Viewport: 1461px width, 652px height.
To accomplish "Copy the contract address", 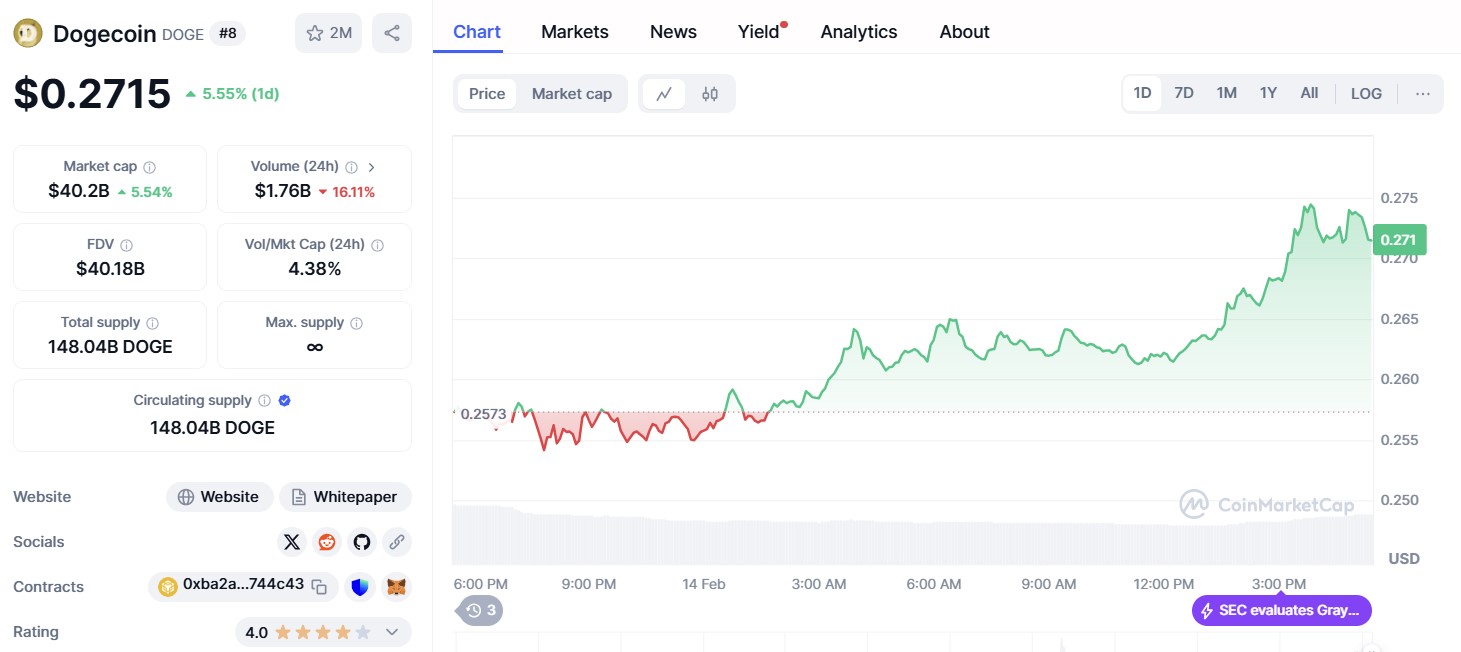I will pyautogui.click(x=319, y=586).
